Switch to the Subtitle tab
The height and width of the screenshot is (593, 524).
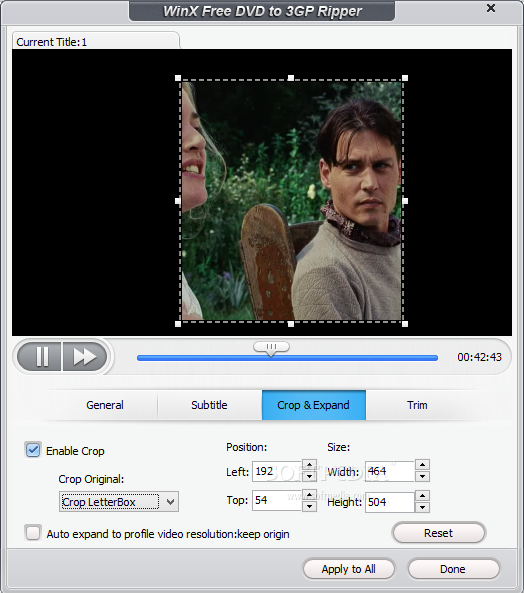pyautogui.click(x=209, y=405)
